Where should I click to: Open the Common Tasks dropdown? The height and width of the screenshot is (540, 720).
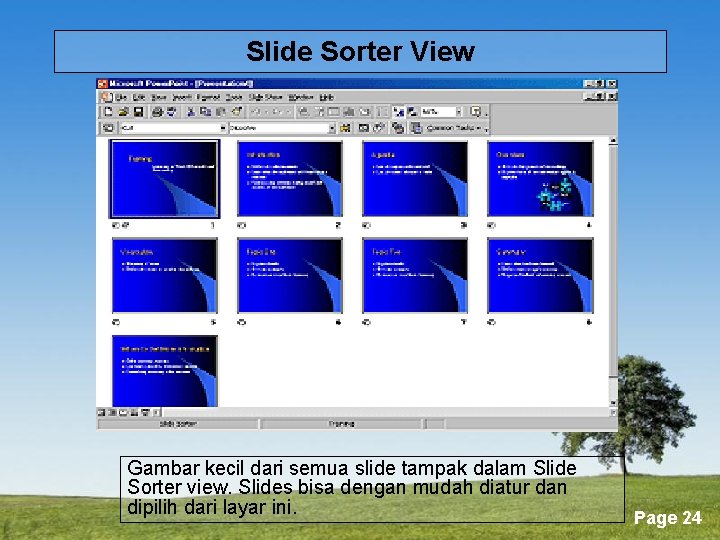pos(454,128)
